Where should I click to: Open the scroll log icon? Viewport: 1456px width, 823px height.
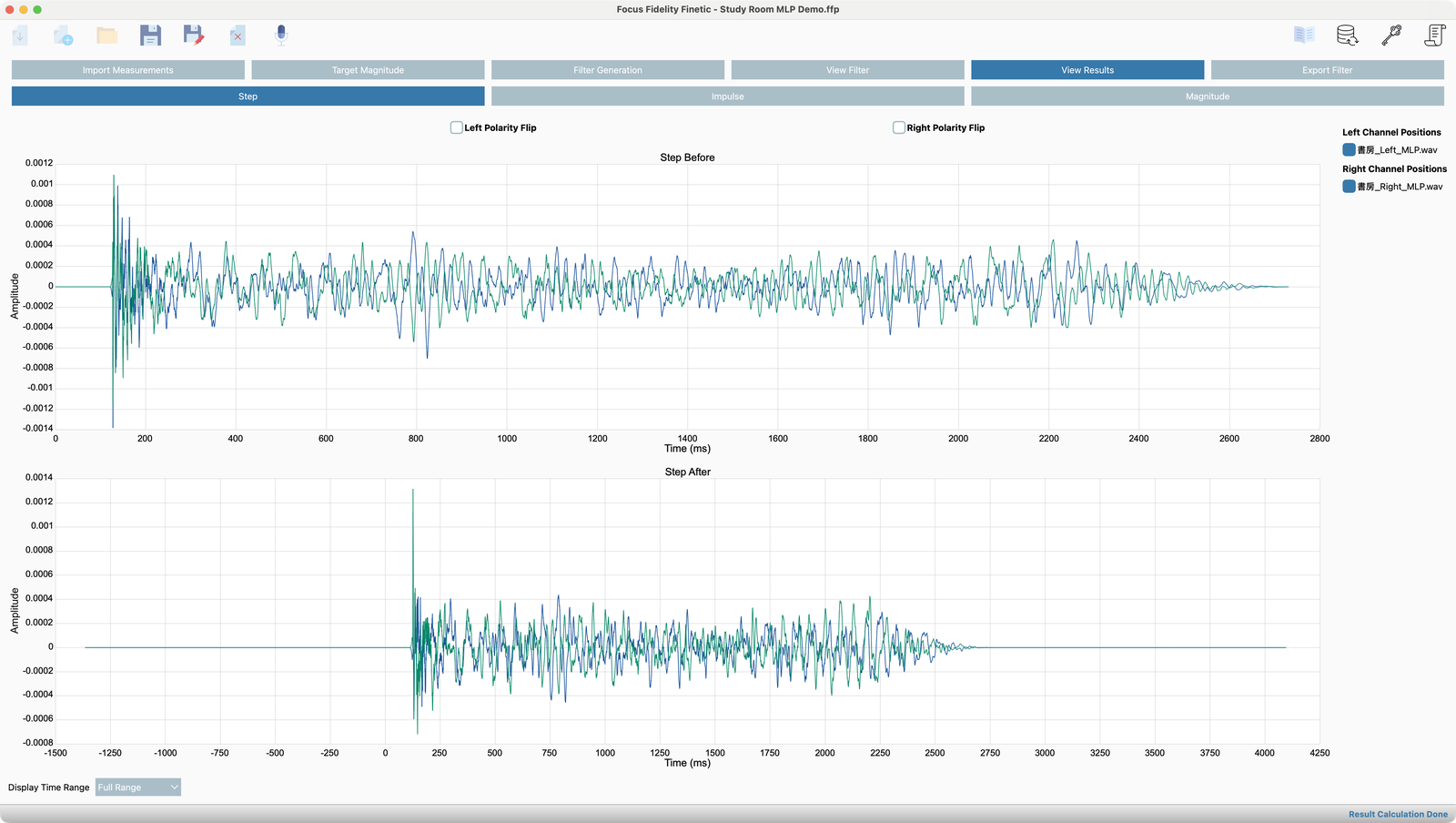[x=1435, y=36]
